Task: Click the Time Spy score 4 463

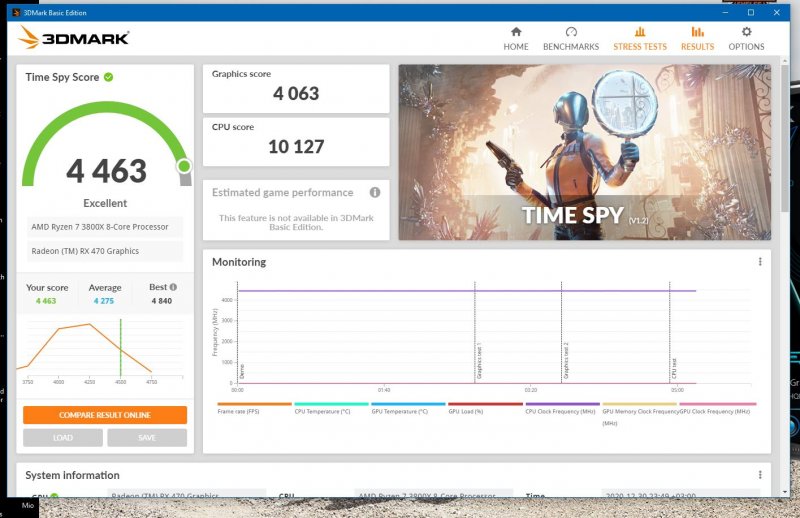Action: click(x=106, y=171)
